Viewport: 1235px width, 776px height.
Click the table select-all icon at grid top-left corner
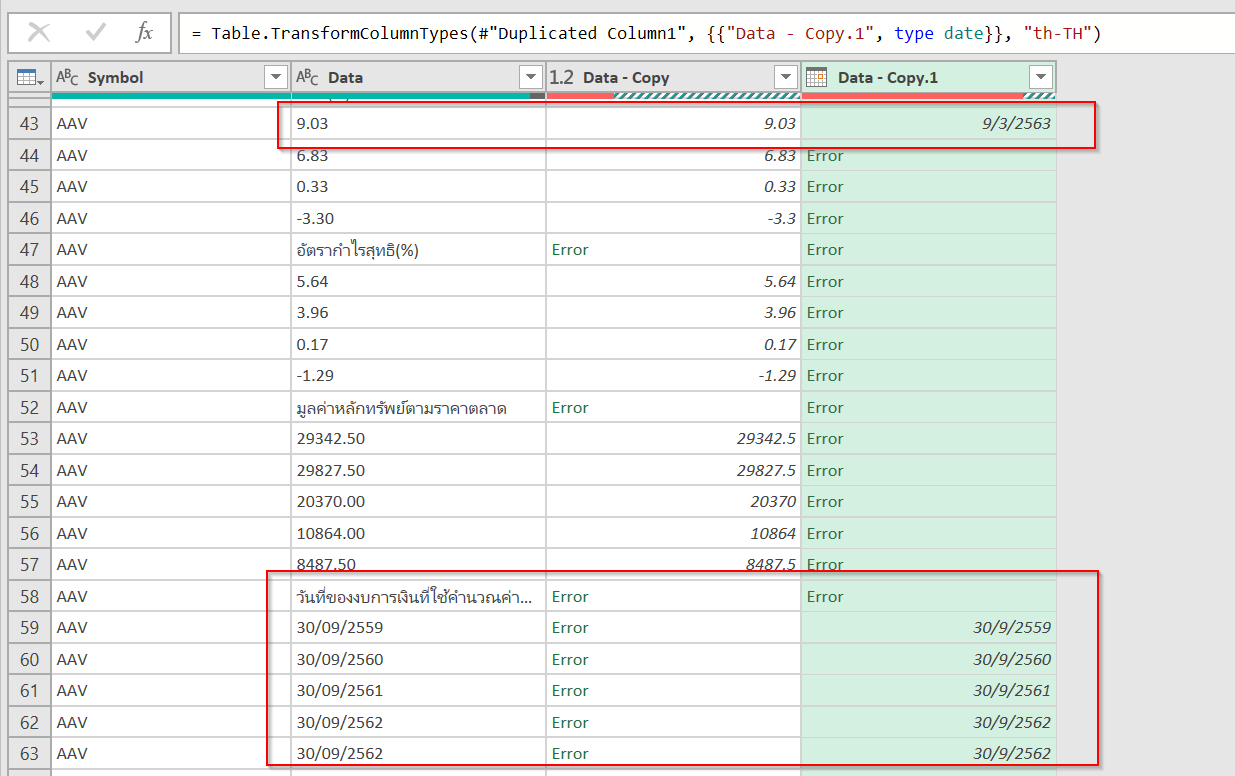[29, 77]
